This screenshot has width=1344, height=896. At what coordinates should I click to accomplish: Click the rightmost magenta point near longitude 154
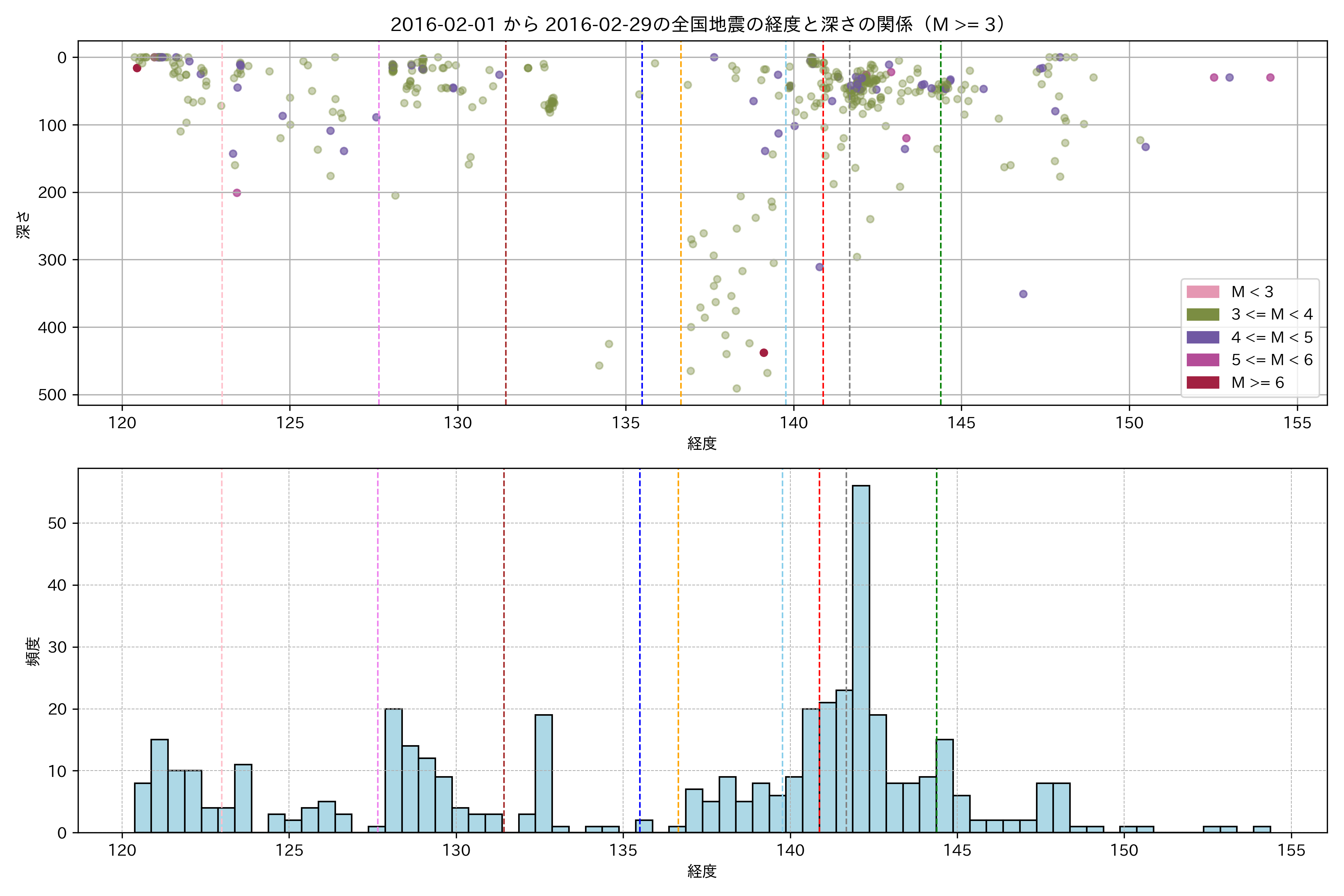tap(1270, 78)
